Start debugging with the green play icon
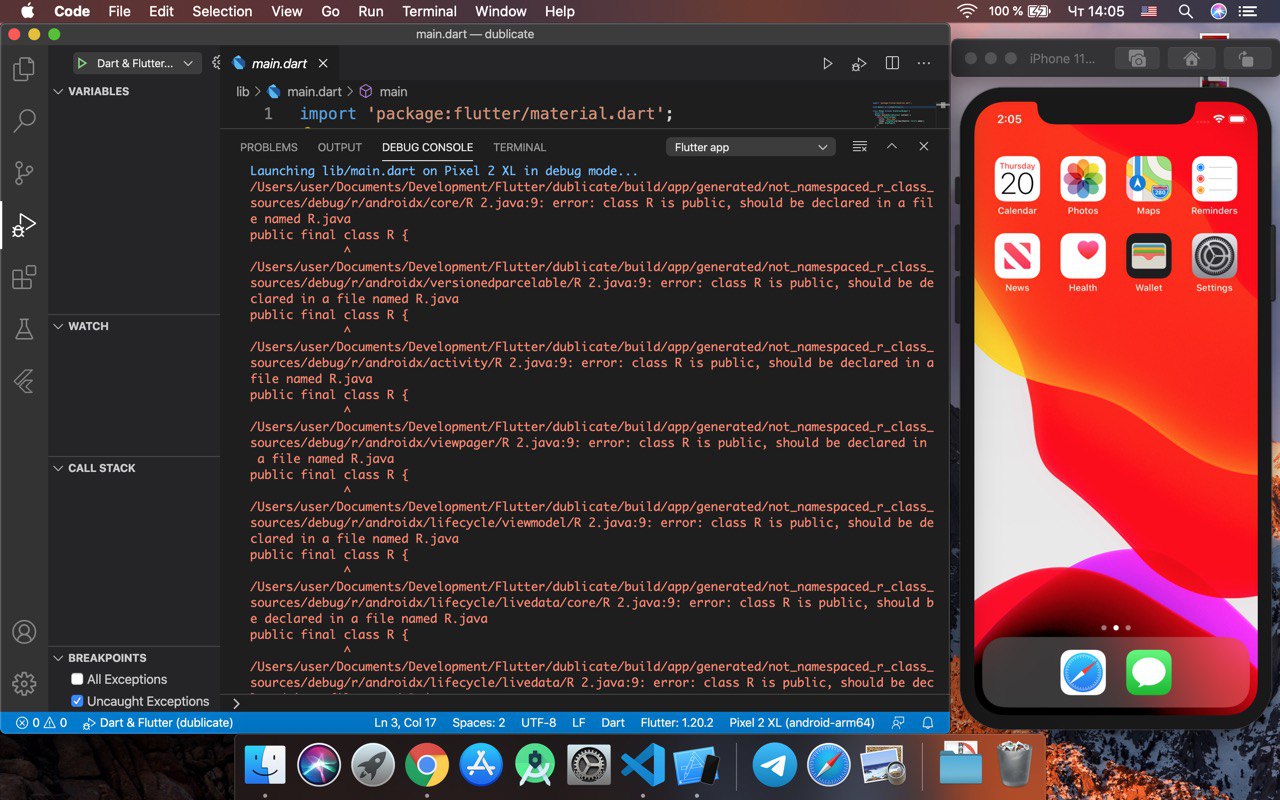The width and height of the screenshot is (1280, 800). coord(83,63)
